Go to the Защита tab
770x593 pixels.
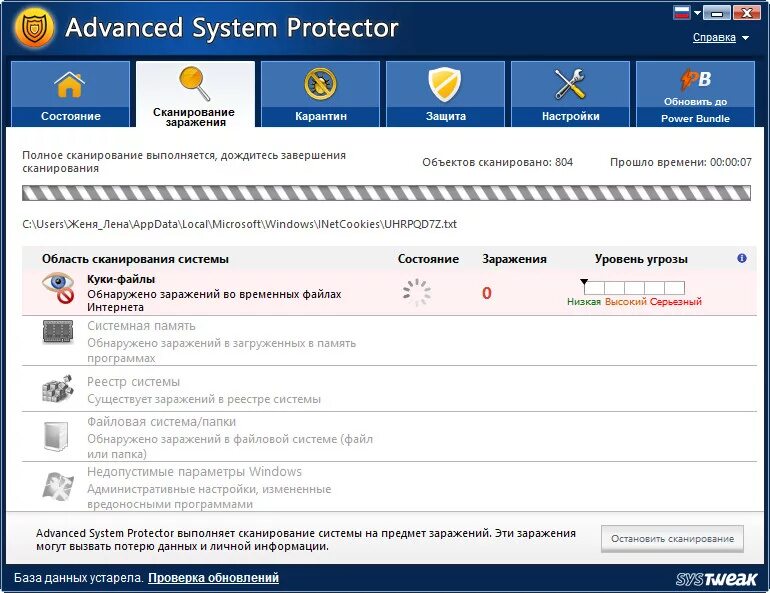tap(445, 94)
